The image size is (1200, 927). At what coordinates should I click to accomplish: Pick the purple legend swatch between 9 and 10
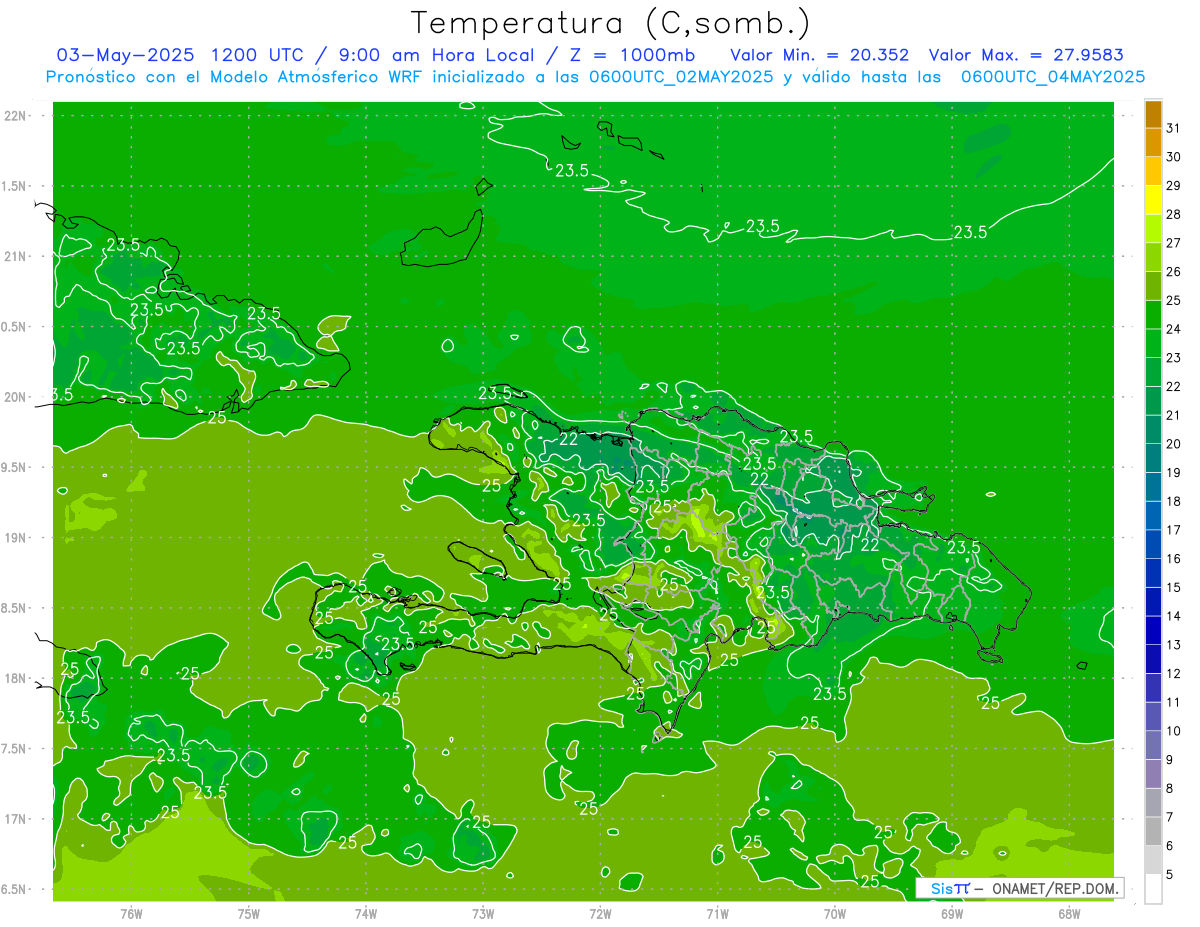[1153, 745]
